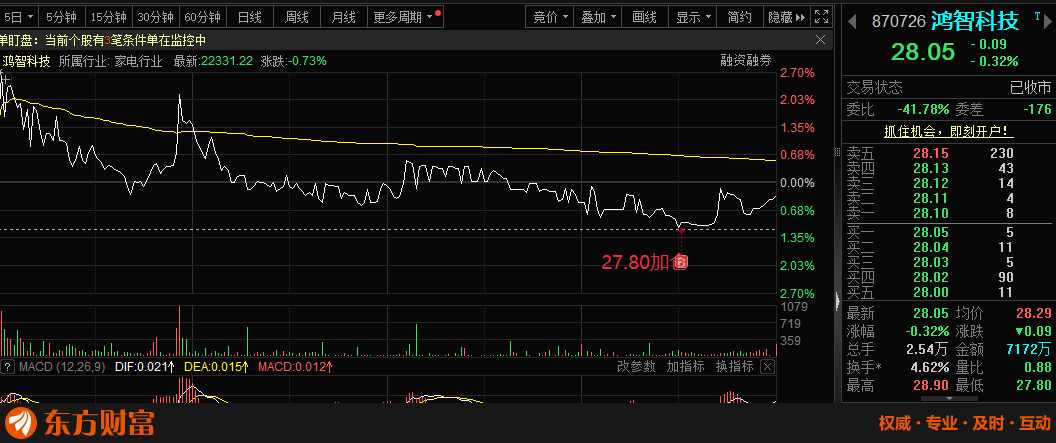Toggle the 简约 simple view
The height and width of the screenshot is (443, 1056).
[739, 18]
